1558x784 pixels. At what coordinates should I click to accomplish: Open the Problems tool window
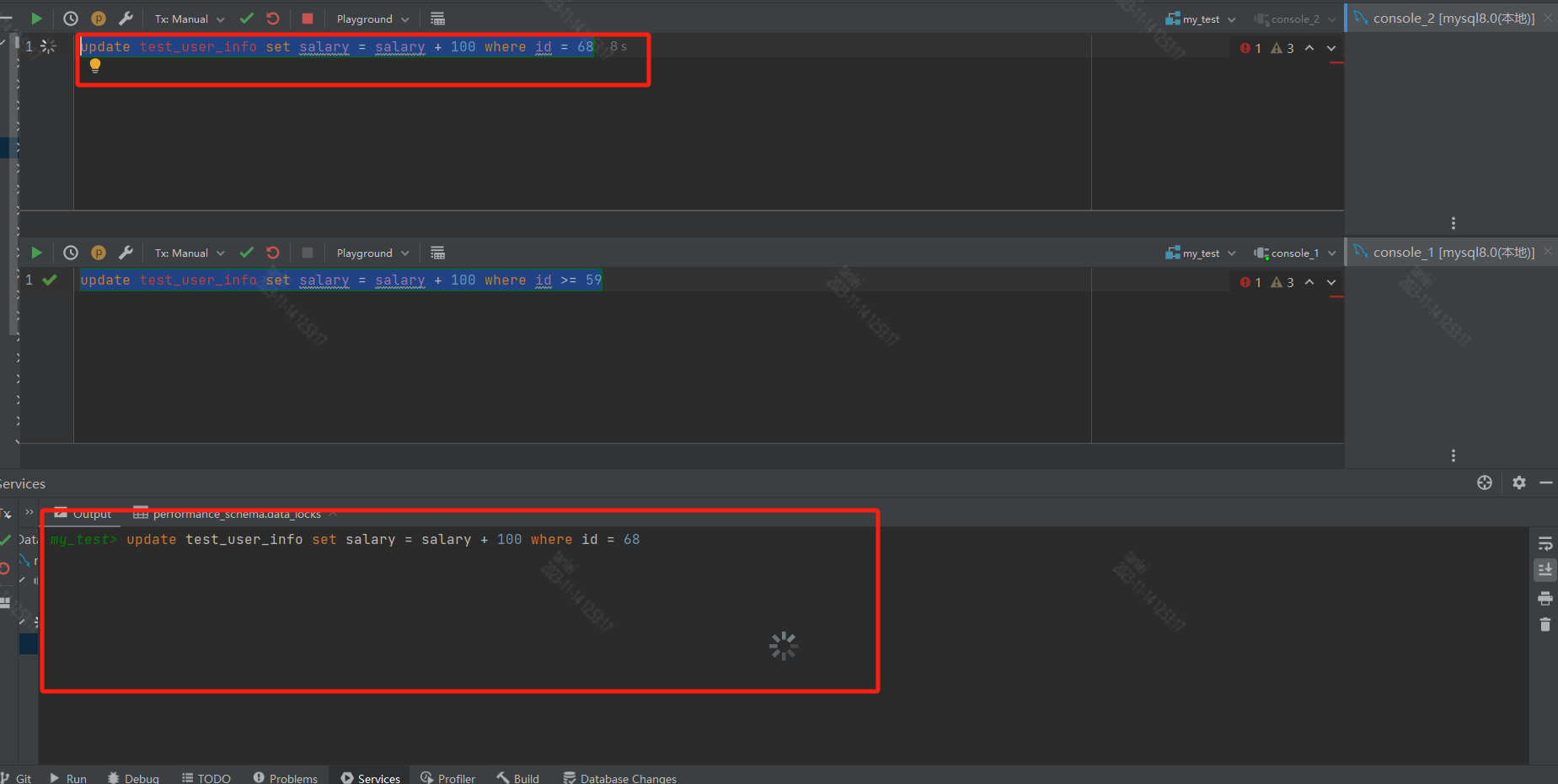[286, 778]
